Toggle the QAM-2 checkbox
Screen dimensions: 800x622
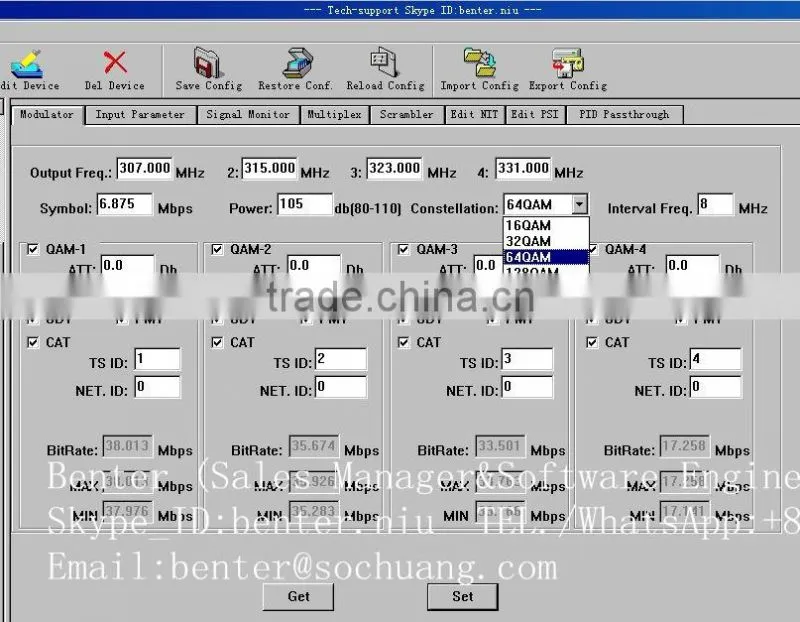217,249
